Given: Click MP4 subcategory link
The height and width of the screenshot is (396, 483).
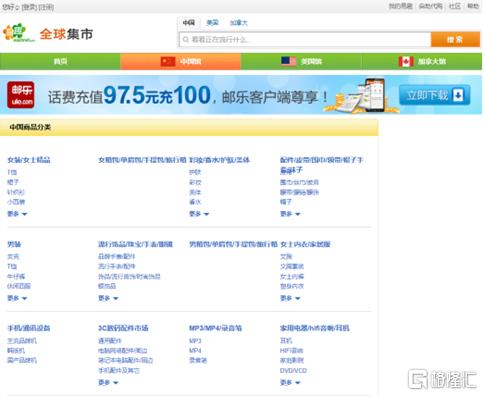Looking at the screenshot, I should [195, 351].
